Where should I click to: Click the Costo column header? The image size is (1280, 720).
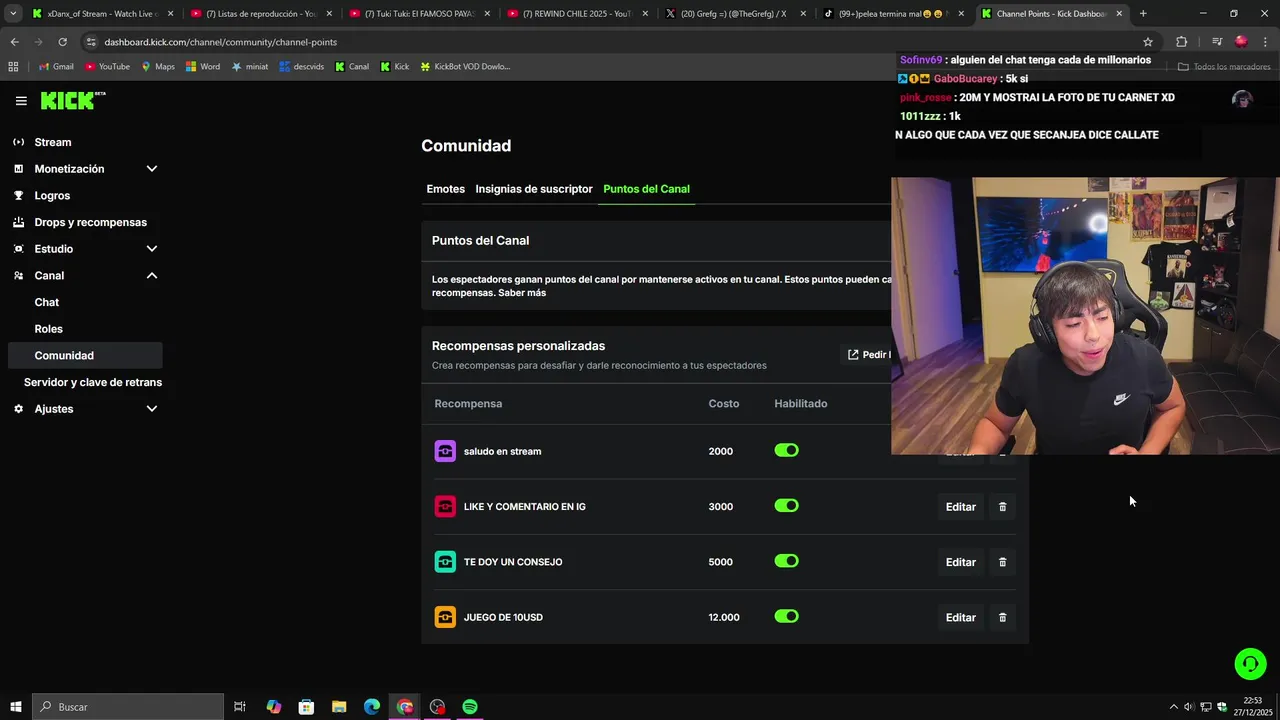[x=724, y=404]
